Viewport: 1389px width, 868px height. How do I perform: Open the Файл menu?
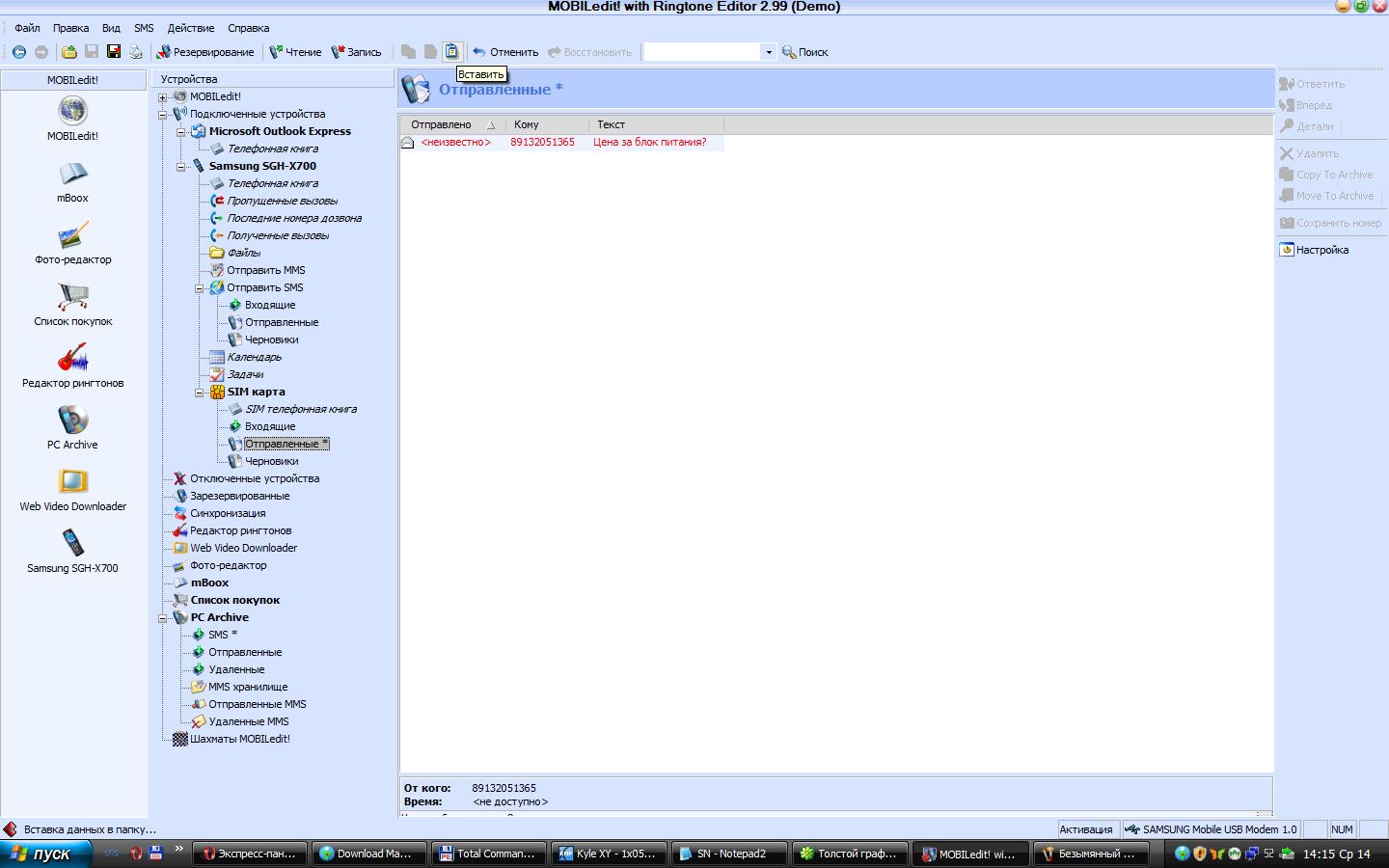pos(27,28)
